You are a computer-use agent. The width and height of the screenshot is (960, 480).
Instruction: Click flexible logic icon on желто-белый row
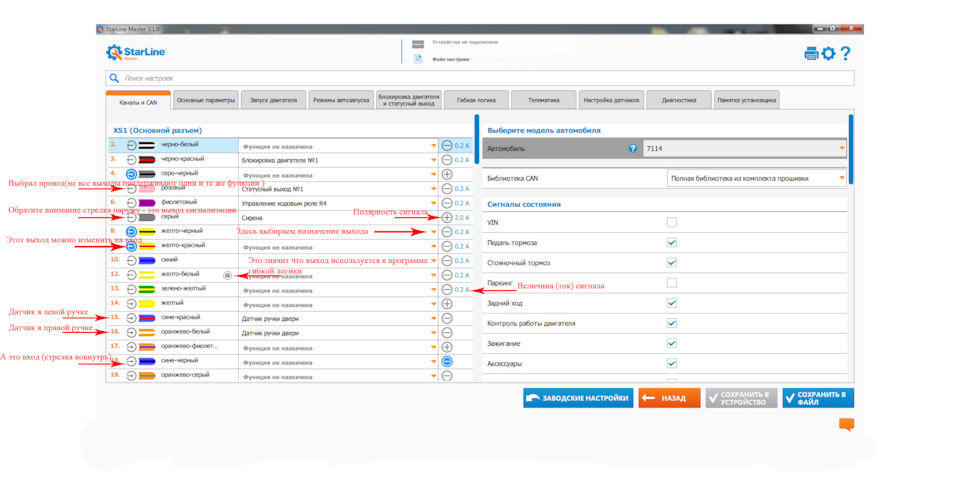click(x=227, y=276)
